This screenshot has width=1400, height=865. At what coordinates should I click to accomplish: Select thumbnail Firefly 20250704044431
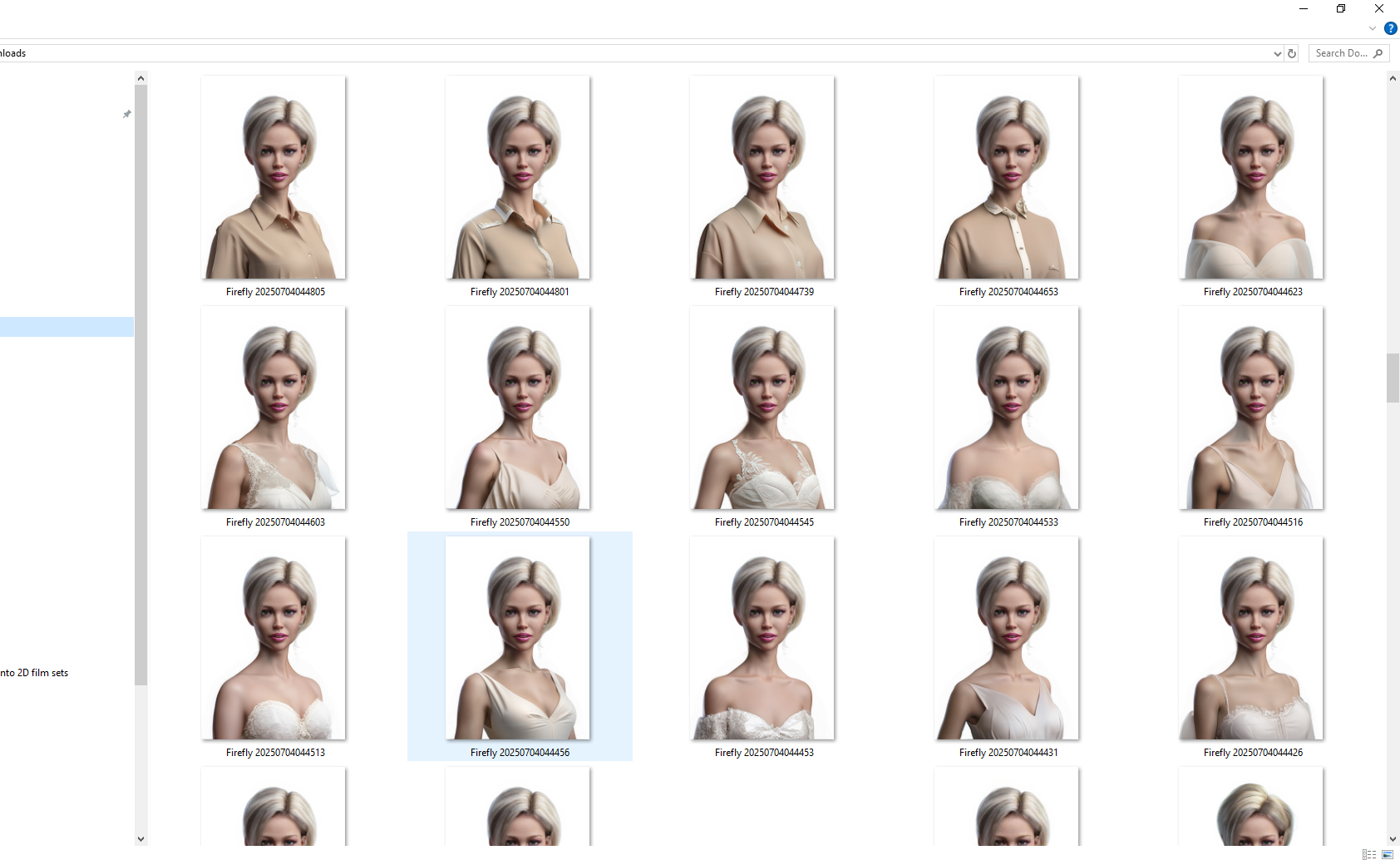[x=1007, y=638]
